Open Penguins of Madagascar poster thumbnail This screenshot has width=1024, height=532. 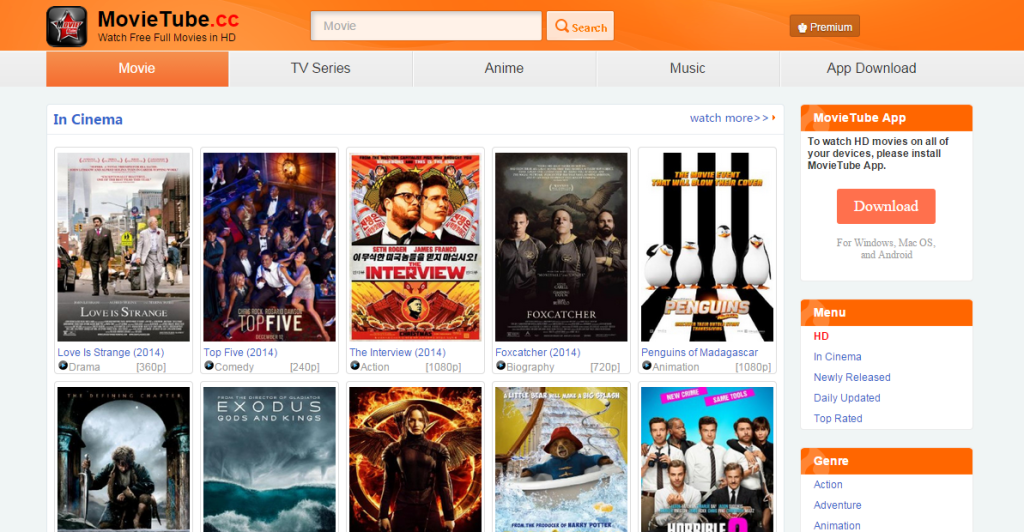click(x=707, y=247)
